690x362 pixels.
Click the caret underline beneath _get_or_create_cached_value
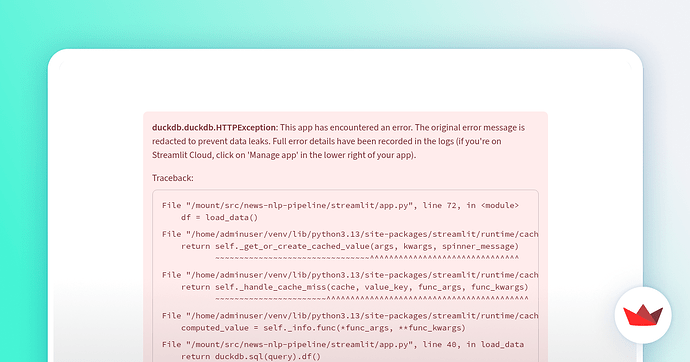point(367,258)
